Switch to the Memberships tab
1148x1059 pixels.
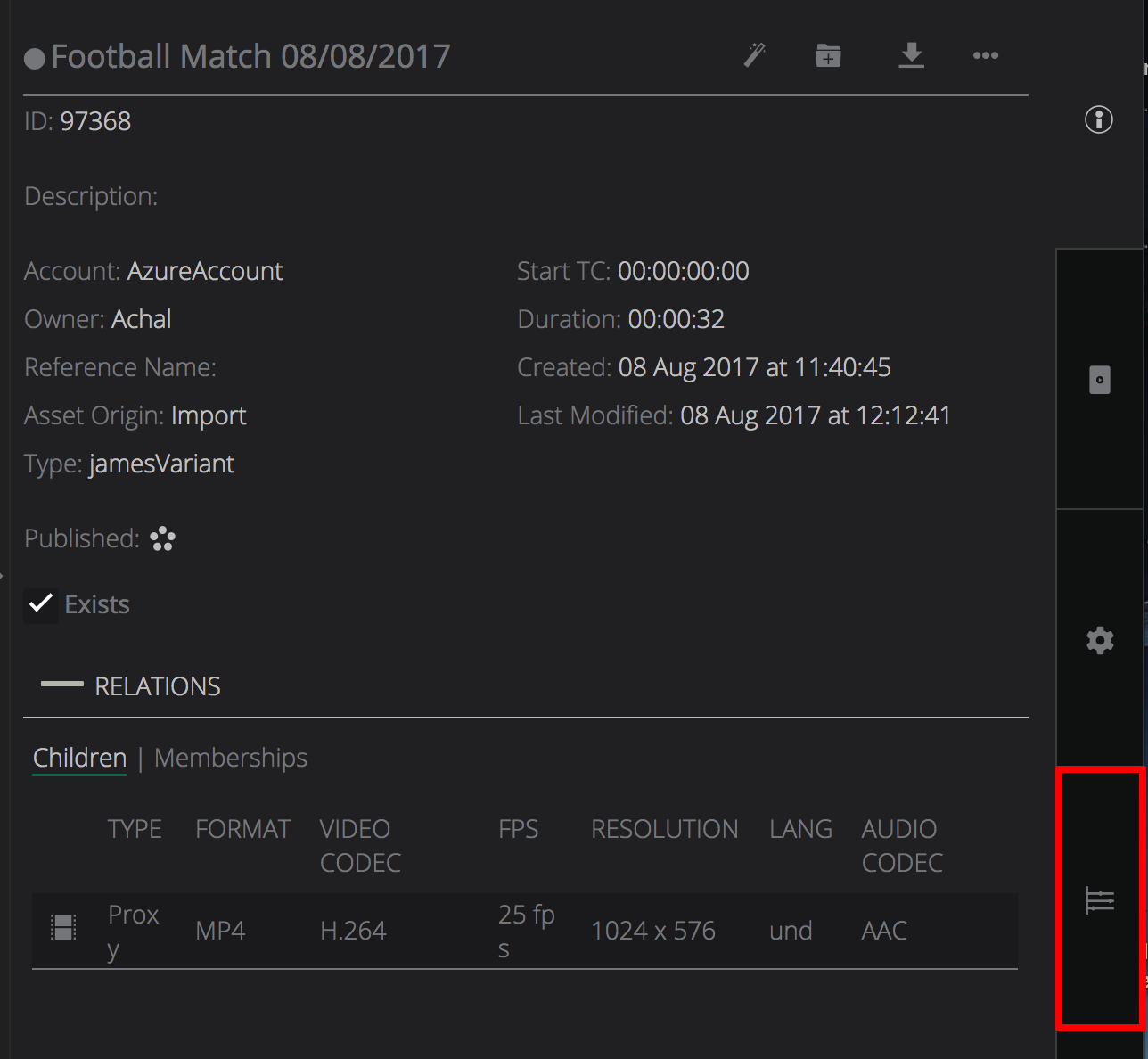click(231, 758)
